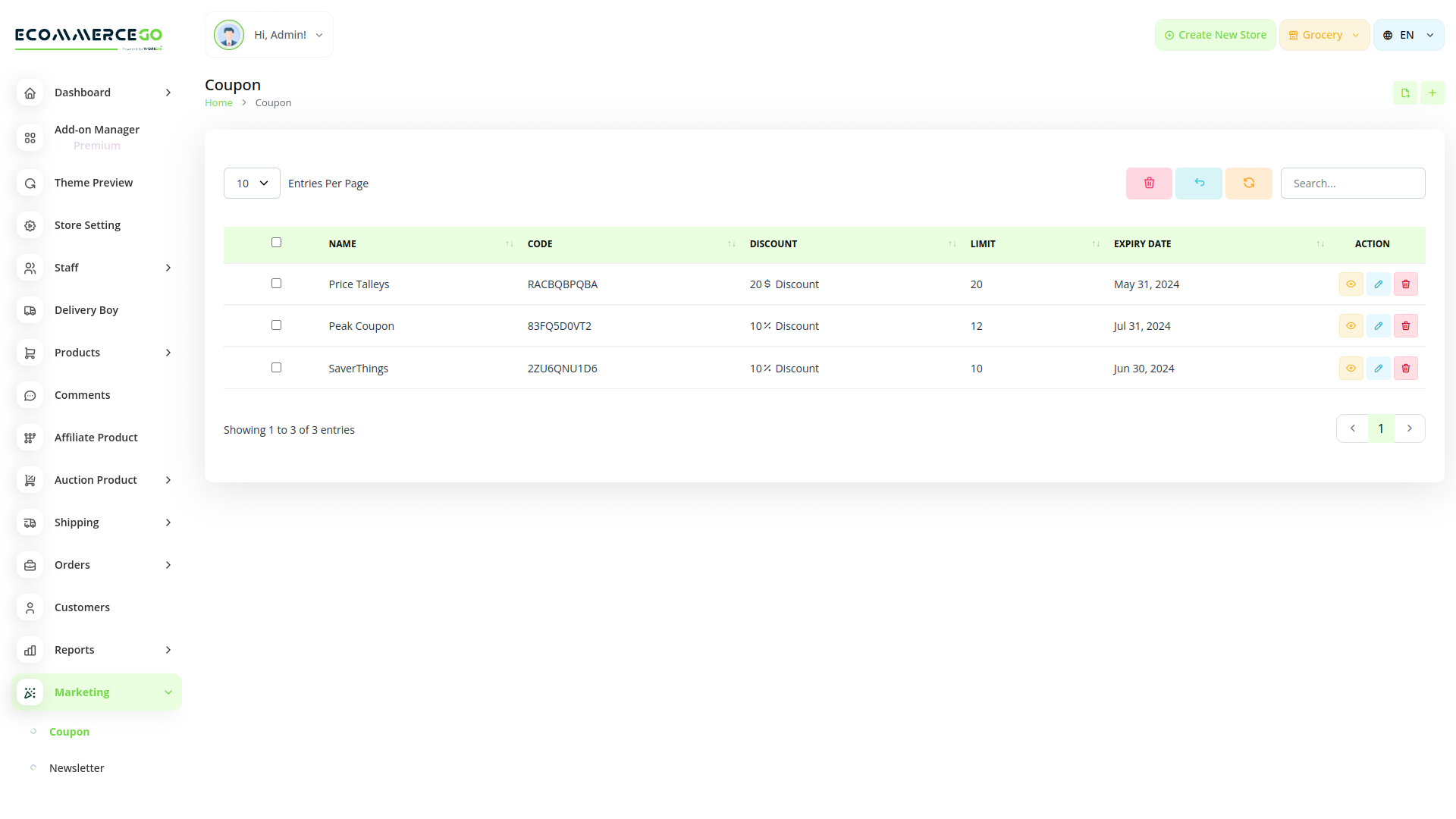Select Newsletter under the Marketing menu
The width and height of the screenshot is (1456, 819).
76,767
